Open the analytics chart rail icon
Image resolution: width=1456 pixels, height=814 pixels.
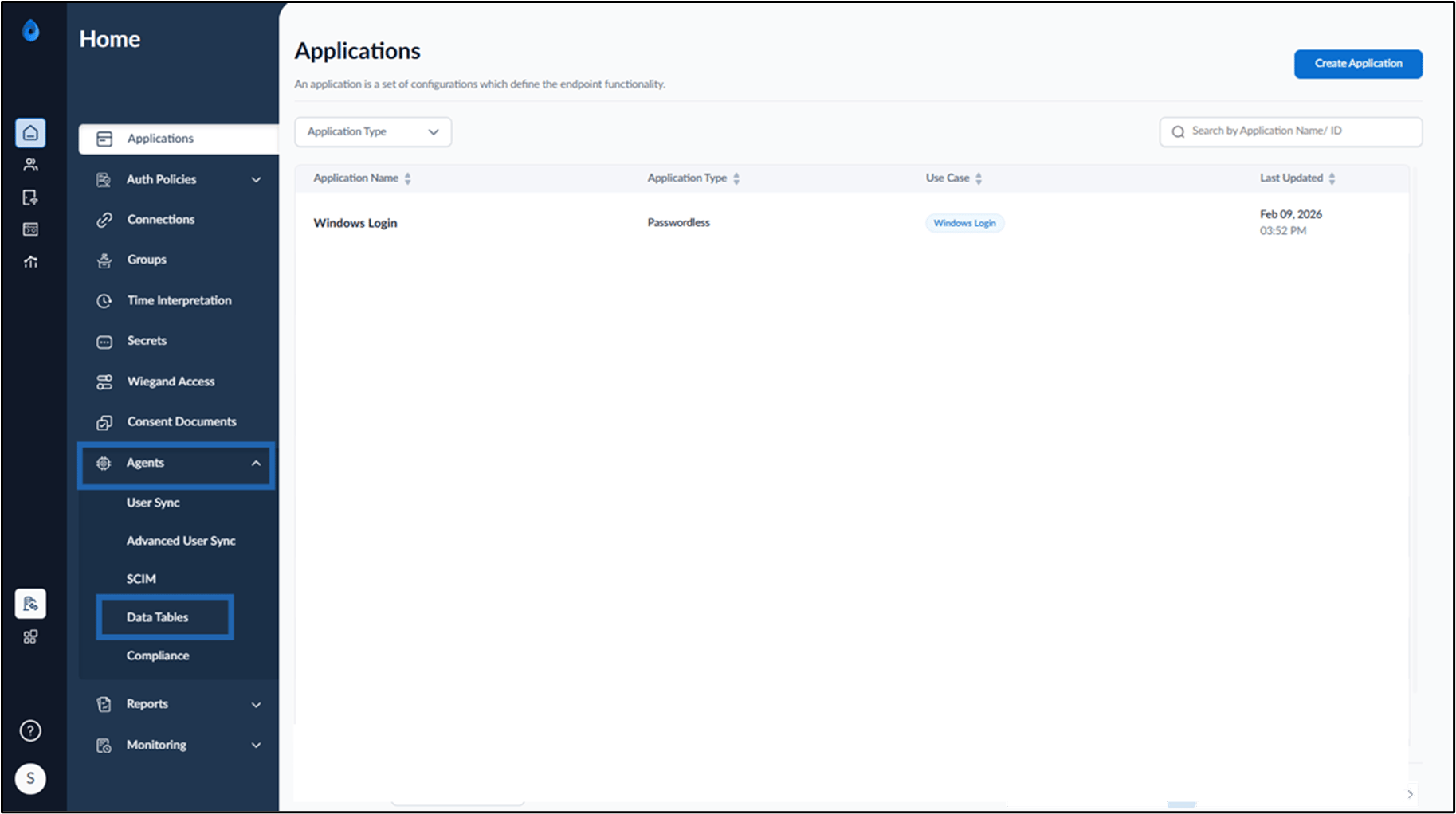[30, 261]
